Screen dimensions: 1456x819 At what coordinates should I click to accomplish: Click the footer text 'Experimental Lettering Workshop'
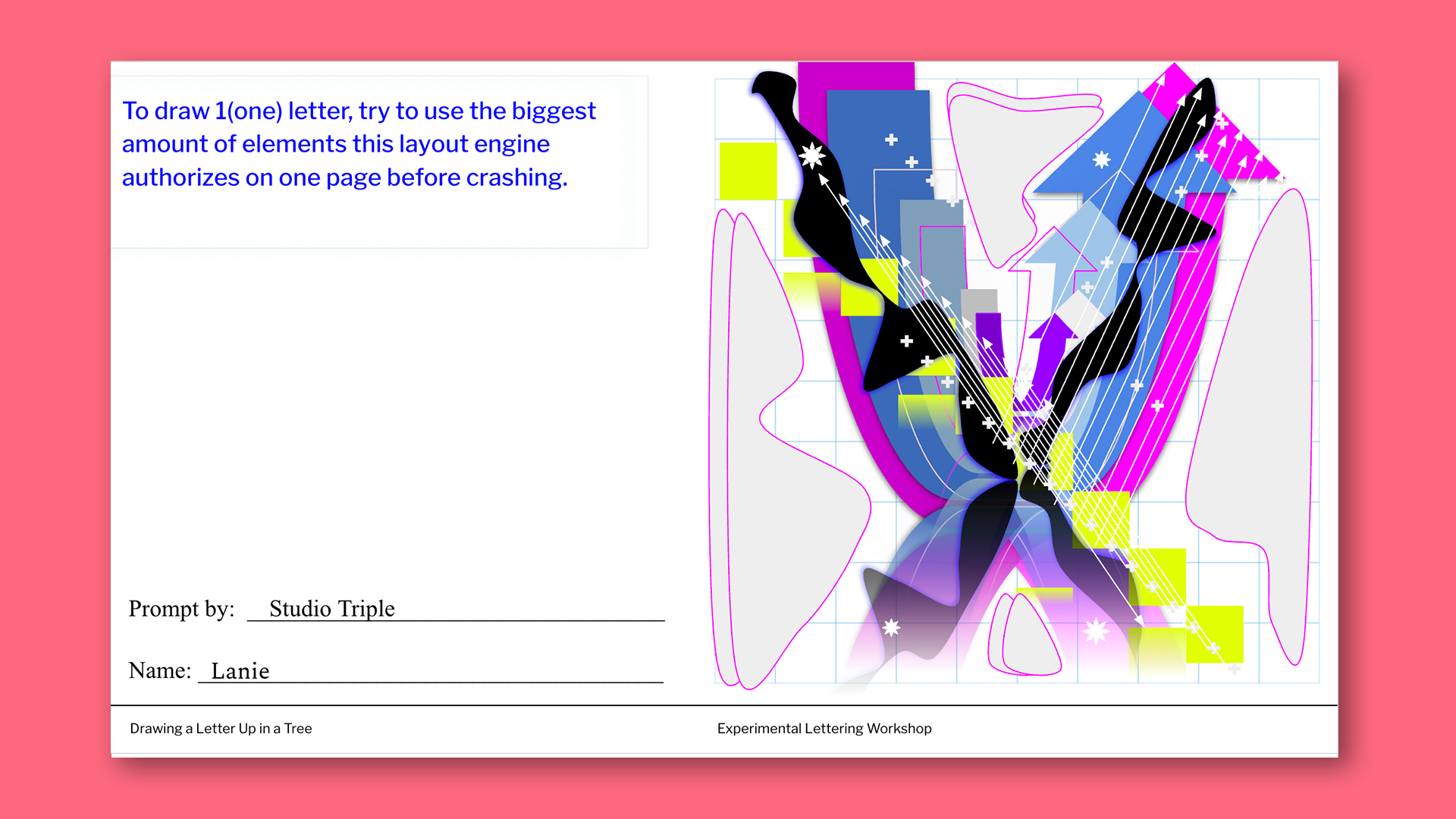coord(824,729)
